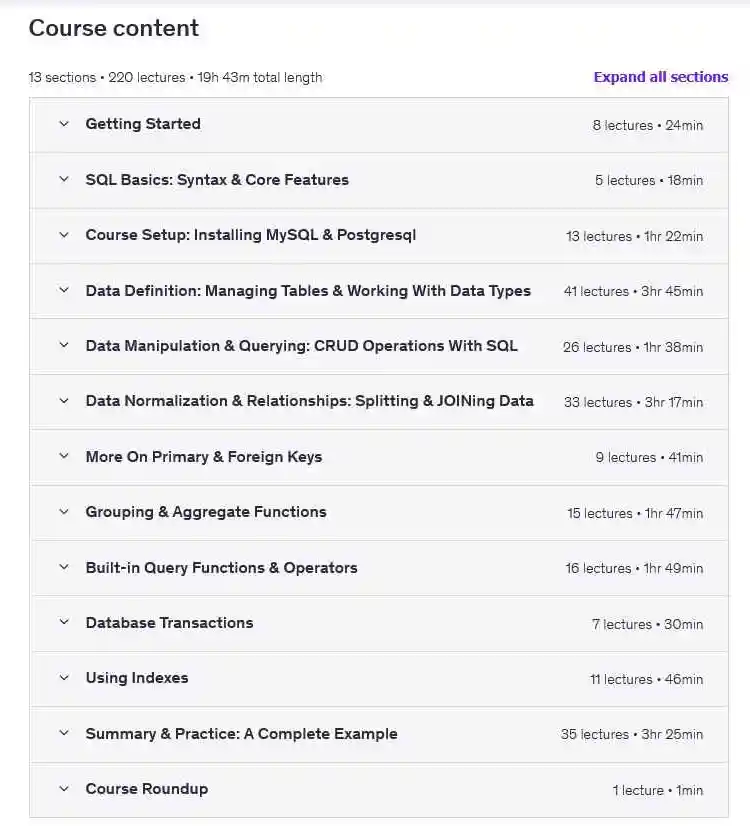This screenshot has height=826, width=750.
Task: Open Summary & Practice: A Complete Example
Action: [241, 734]
